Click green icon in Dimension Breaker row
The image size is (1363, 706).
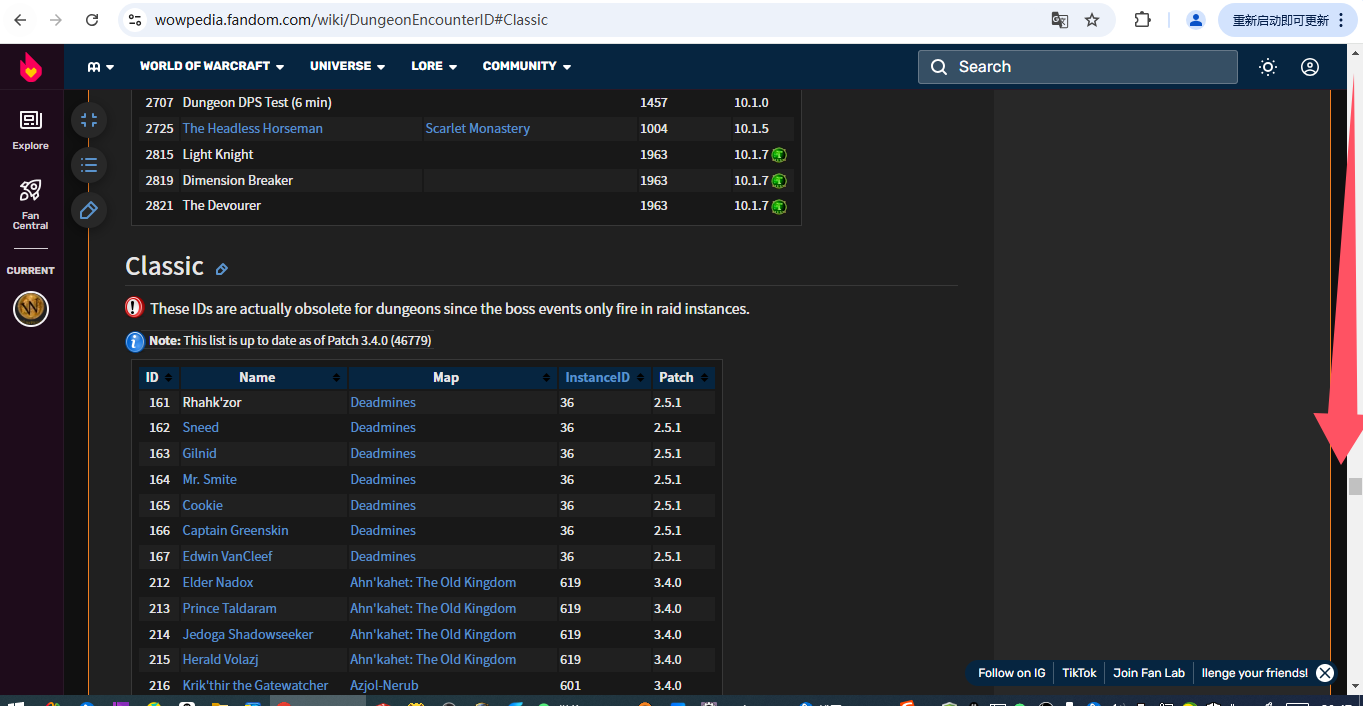click(x=779, y=181)
